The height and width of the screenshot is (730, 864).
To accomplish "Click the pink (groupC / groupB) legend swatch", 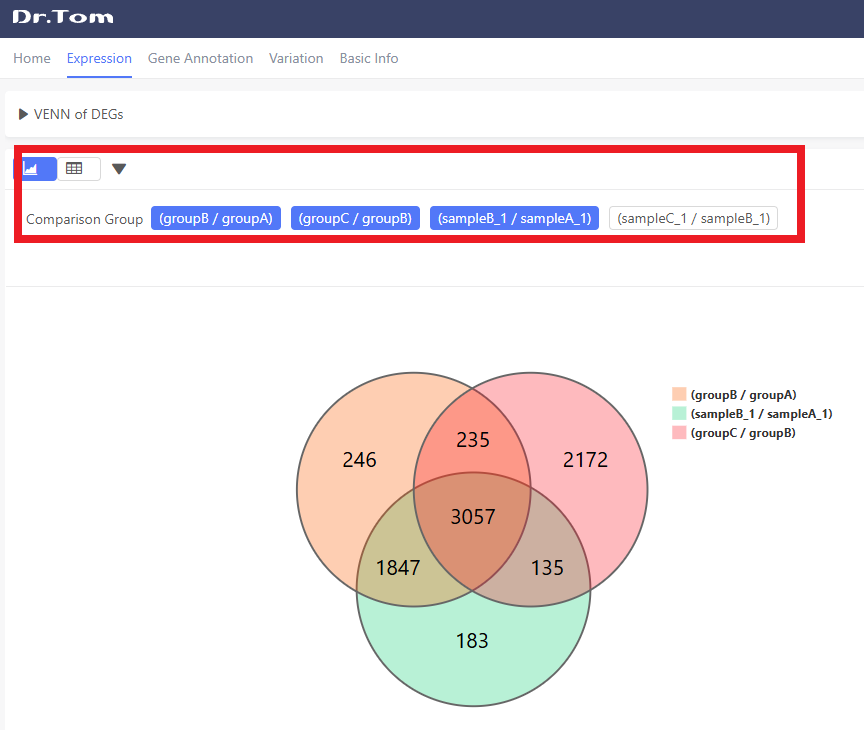I will [x=679, y=433].
